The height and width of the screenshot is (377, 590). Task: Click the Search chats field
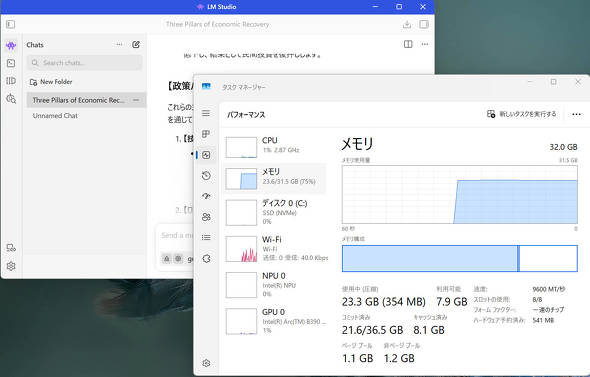[84, 63]
